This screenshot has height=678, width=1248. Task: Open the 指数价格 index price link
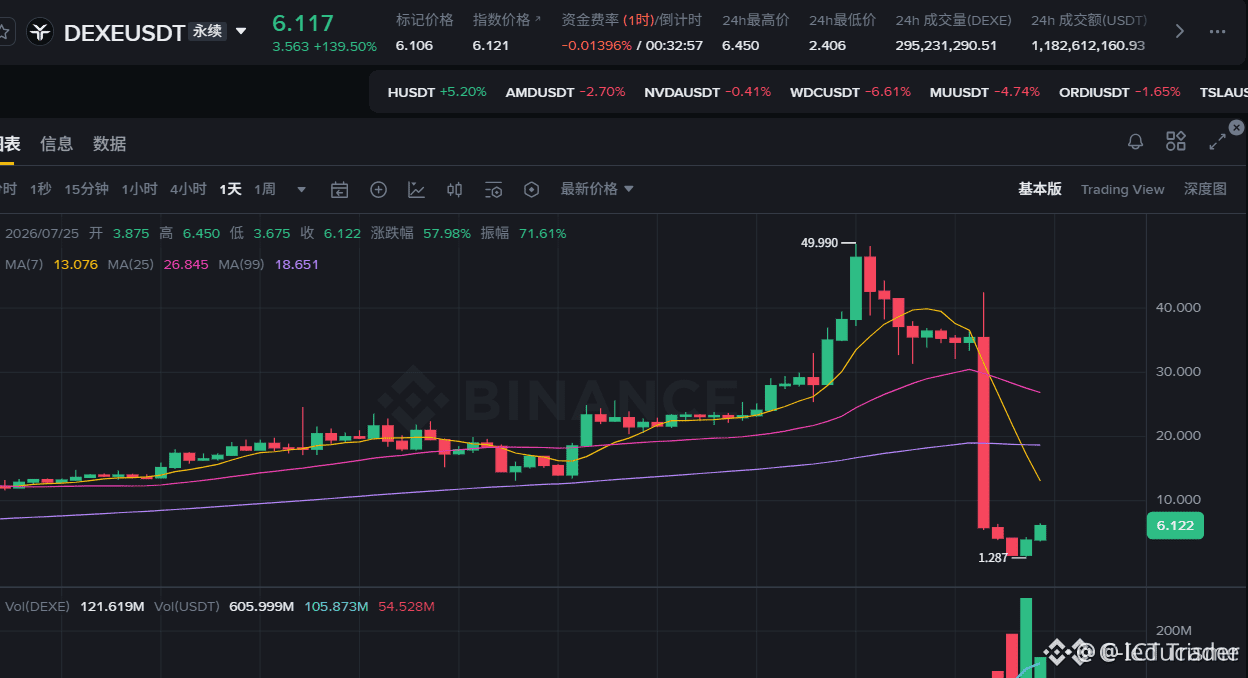[505, 20]
